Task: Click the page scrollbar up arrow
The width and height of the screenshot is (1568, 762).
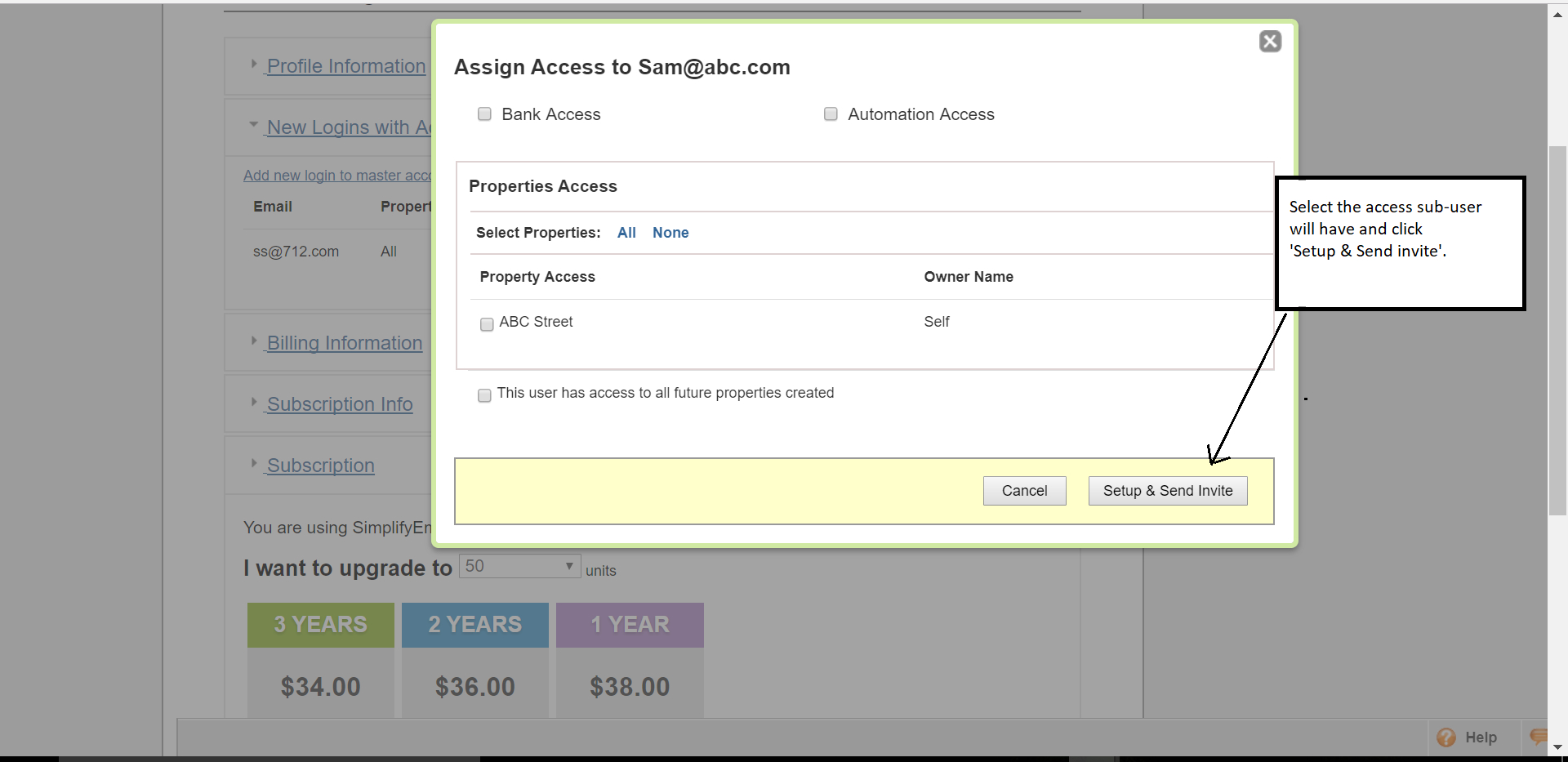Action: 1557,14
